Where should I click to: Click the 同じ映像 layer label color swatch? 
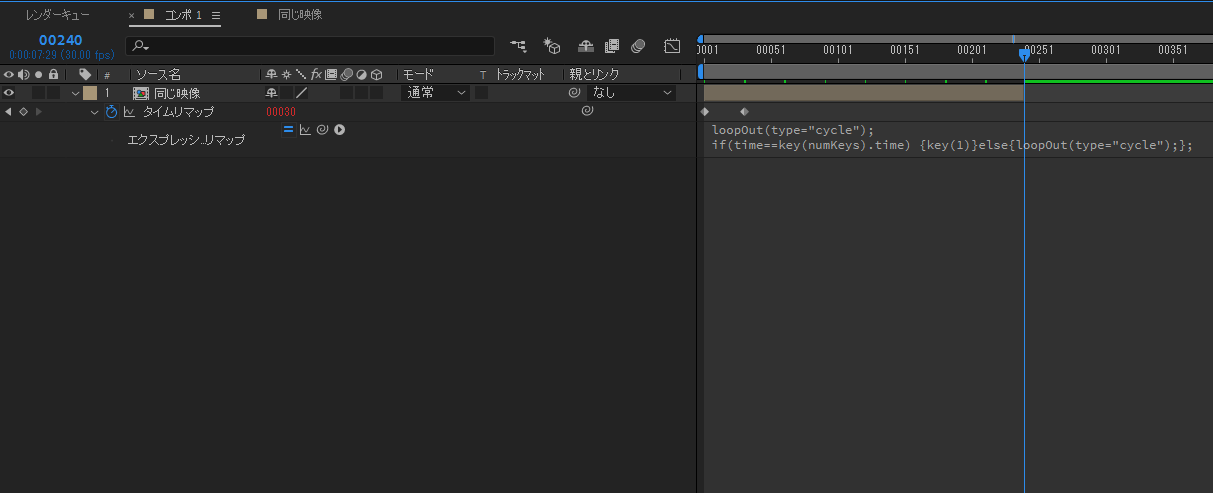point(90,93)
